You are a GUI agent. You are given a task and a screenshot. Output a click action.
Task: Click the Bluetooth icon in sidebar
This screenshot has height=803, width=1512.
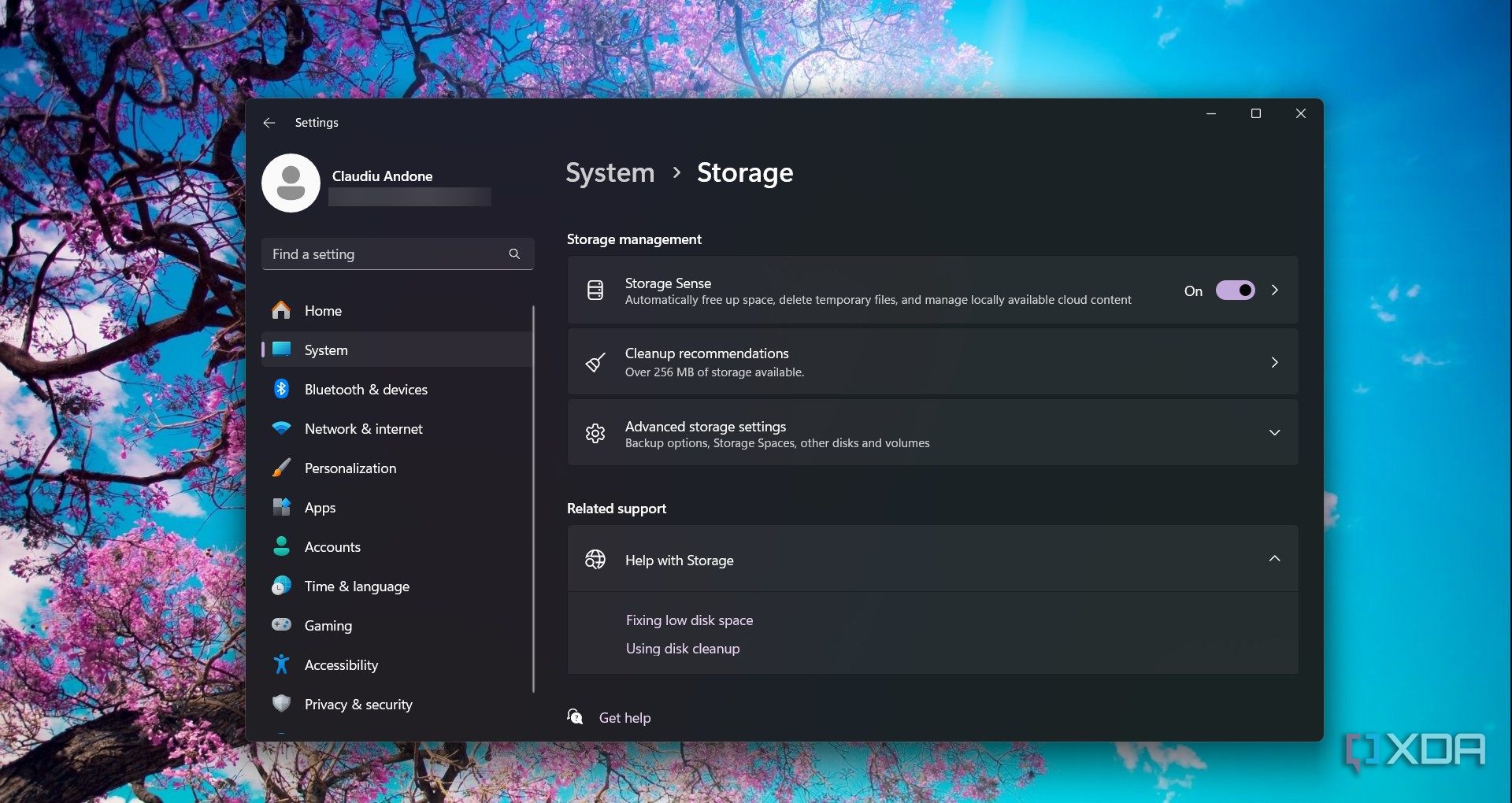281,389
